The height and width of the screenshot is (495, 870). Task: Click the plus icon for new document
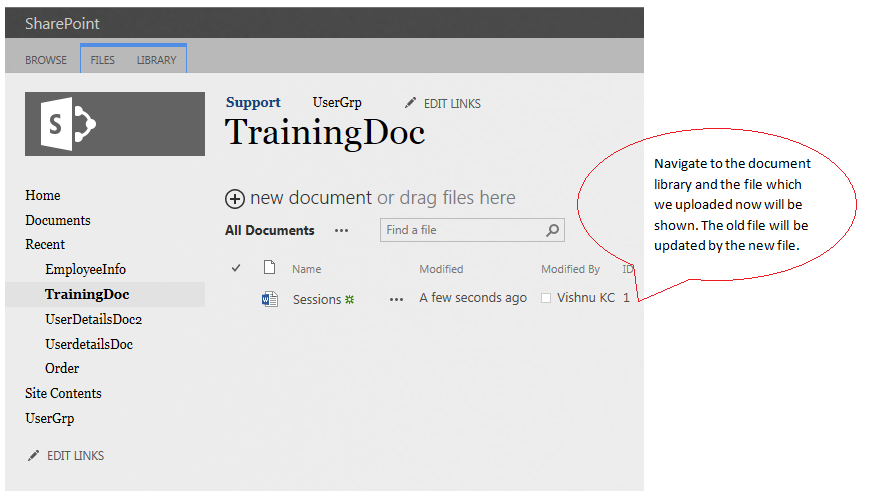235,199
